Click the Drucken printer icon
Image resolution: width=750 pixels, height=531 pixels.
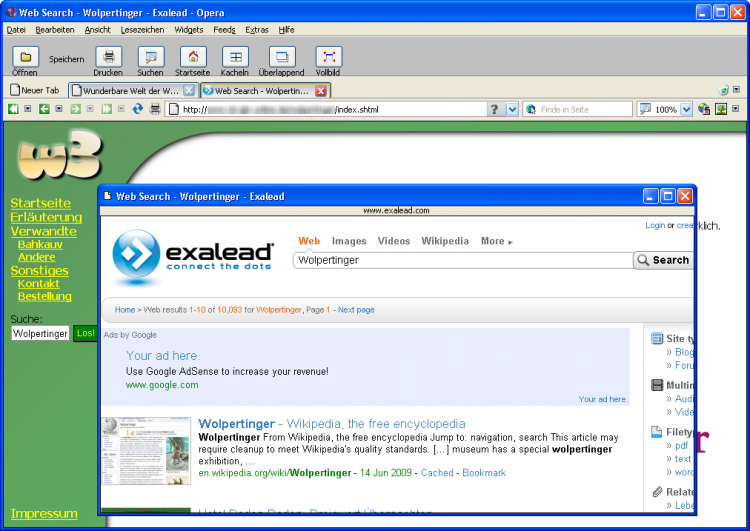pyautogui.click(x=108, y=57)
